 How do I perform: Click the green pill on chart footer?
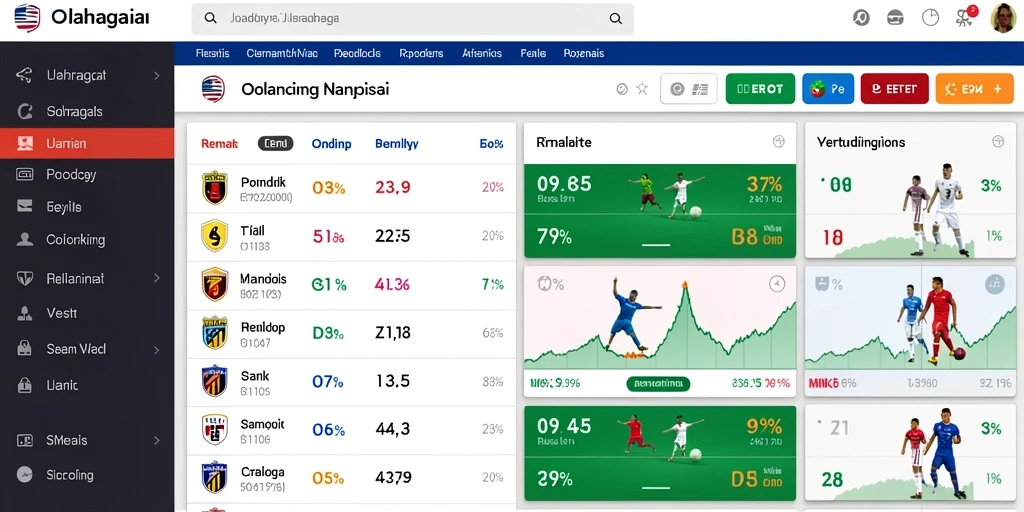tap(658, 384)
